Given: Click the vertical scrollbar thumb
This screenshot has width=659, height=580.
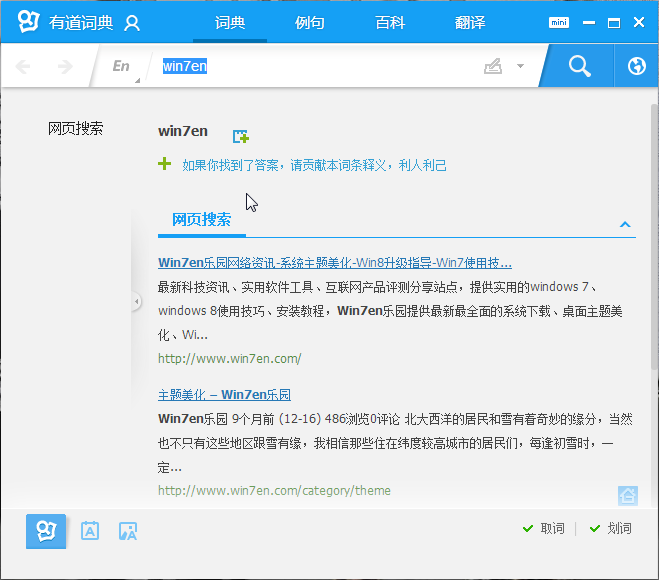Looking at the screenshot, I should coord(654,237).
